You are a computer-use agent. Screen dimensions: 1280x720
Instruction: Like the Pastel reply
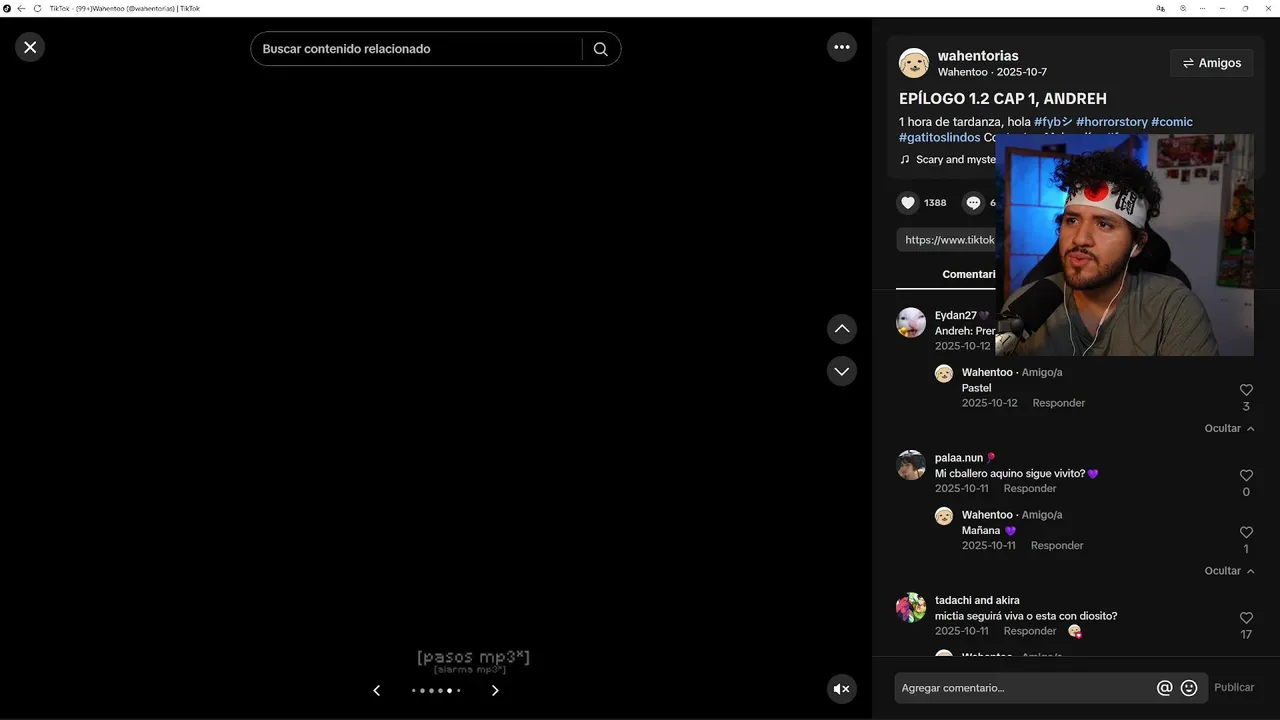tap(1246, 390)
